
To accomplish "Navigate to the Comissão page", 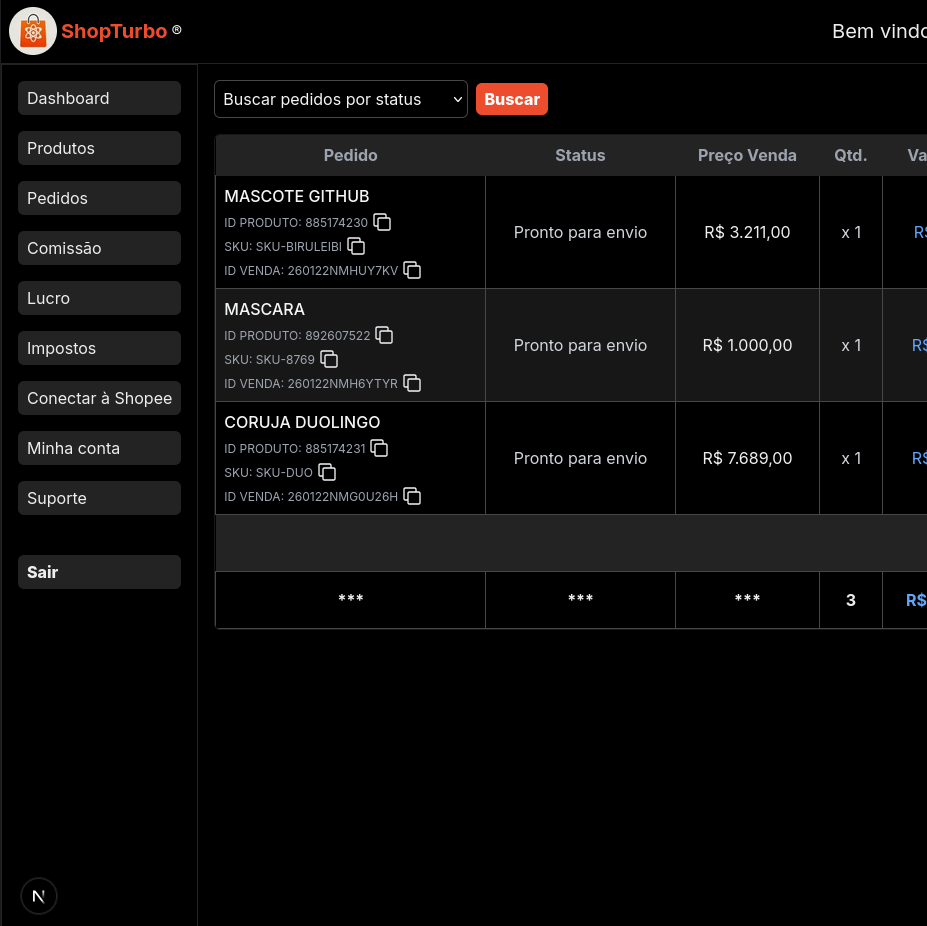I will [x=99, y=248].
